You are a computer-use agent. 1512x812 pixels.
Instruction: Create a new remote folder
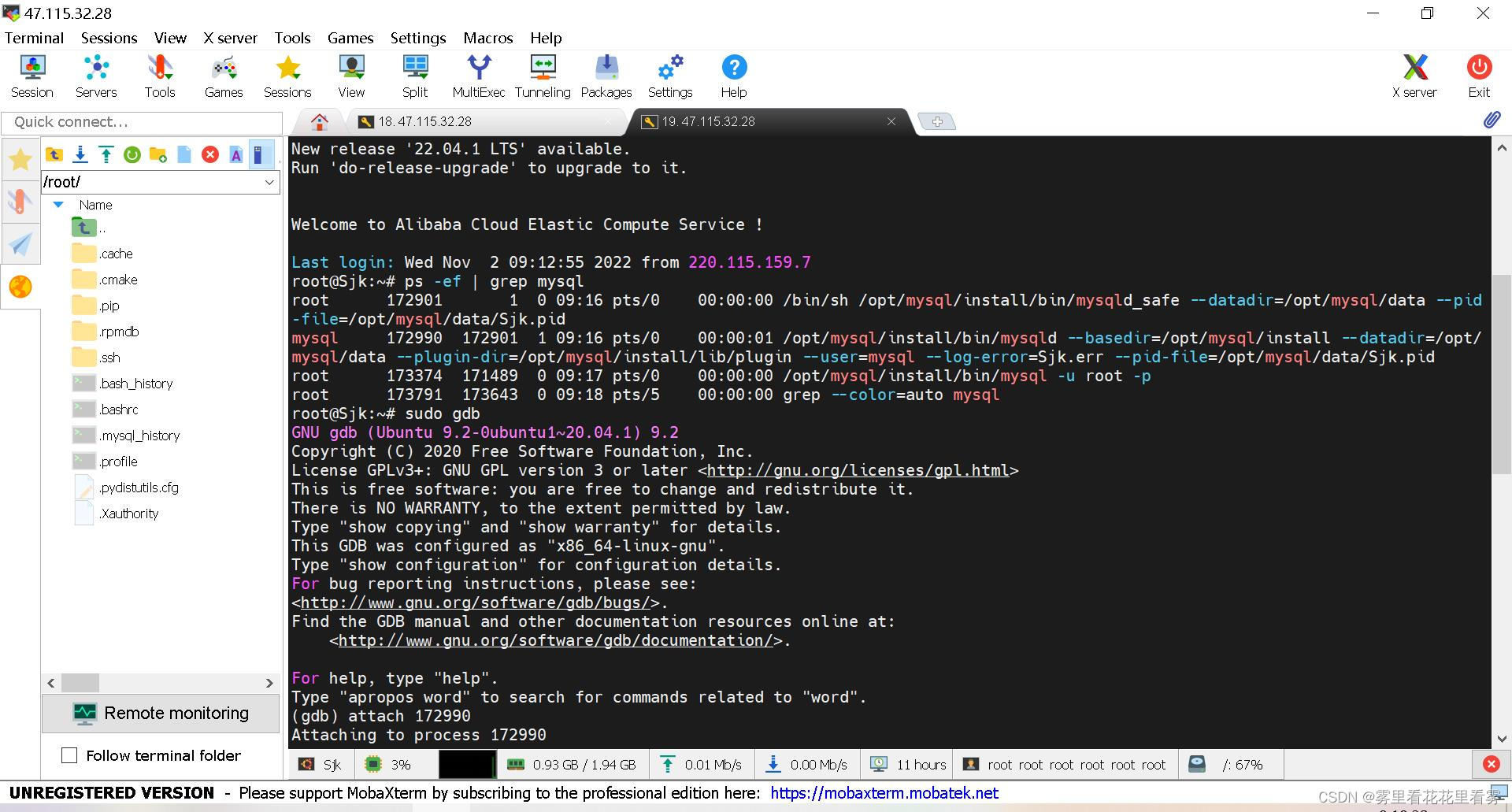tap(158, 154)
